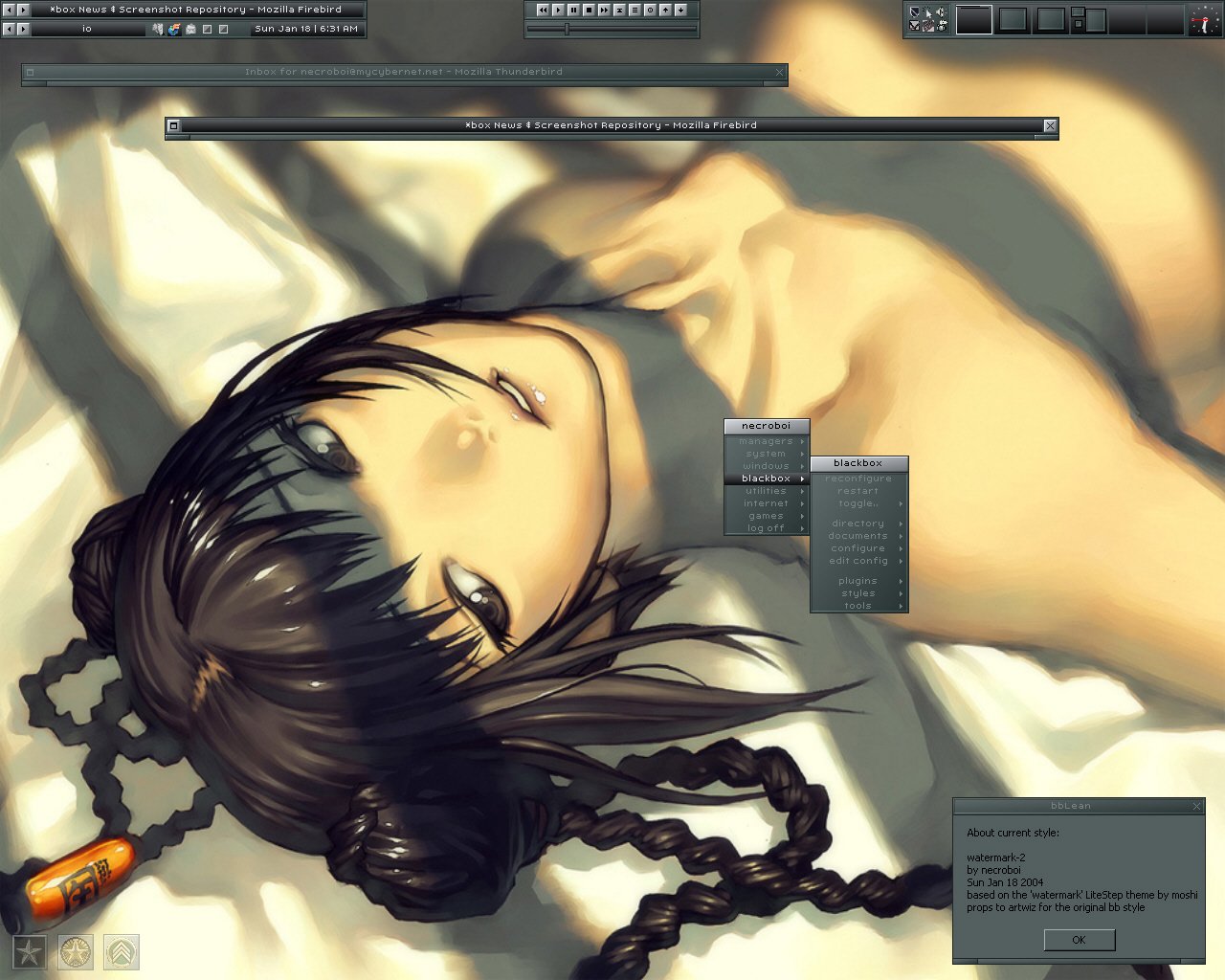Expand the 'internet' submenu in necroboi menu
The image size is (1225, 980).
coord(767,503)
